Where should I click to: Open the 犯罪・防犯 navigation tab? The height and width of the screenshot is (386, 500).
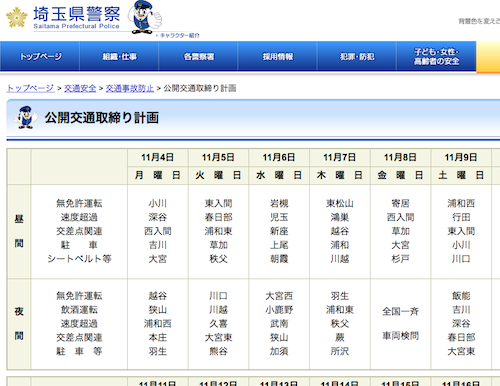tap(357, 56)
